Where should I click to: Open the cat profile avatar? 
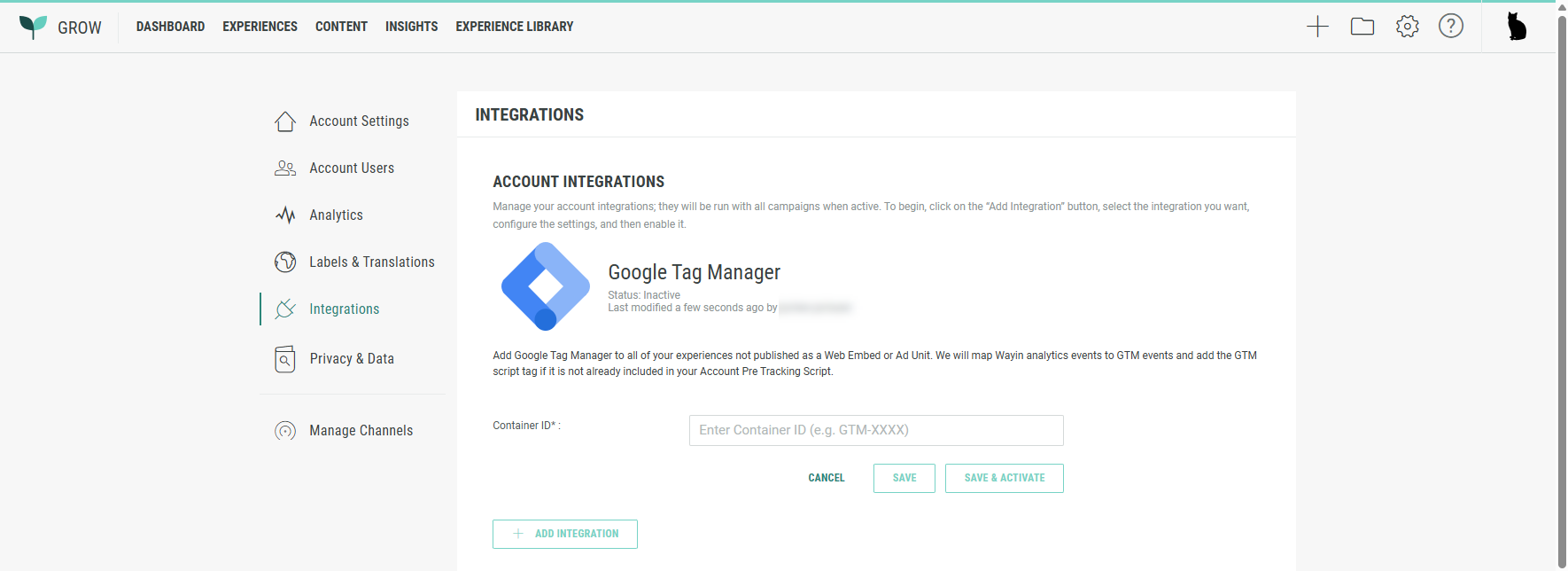pos(1517,27)
